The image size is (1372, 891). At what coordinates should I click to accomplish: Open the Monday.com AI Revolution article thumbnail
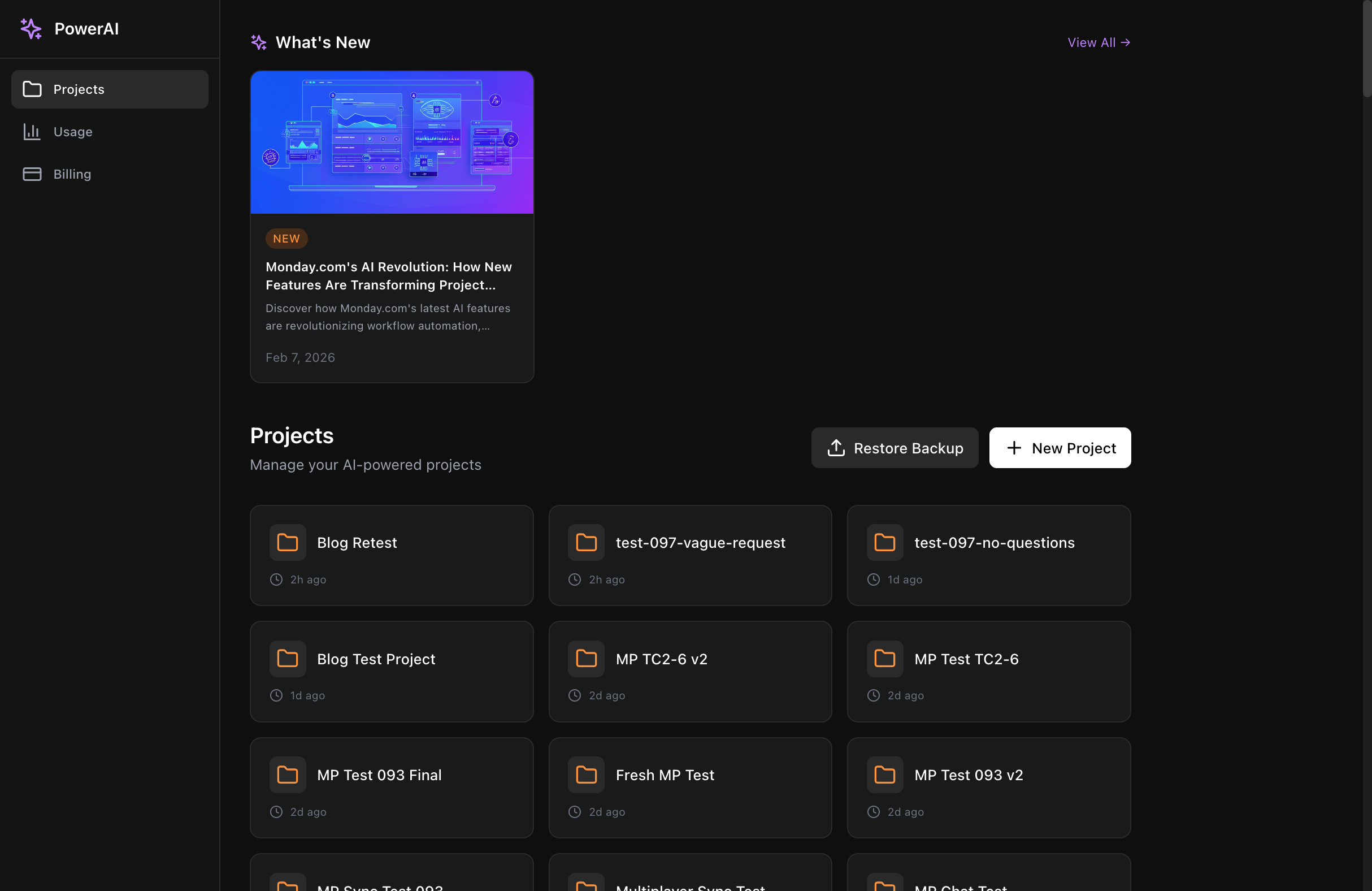click(x=392, y=142)
